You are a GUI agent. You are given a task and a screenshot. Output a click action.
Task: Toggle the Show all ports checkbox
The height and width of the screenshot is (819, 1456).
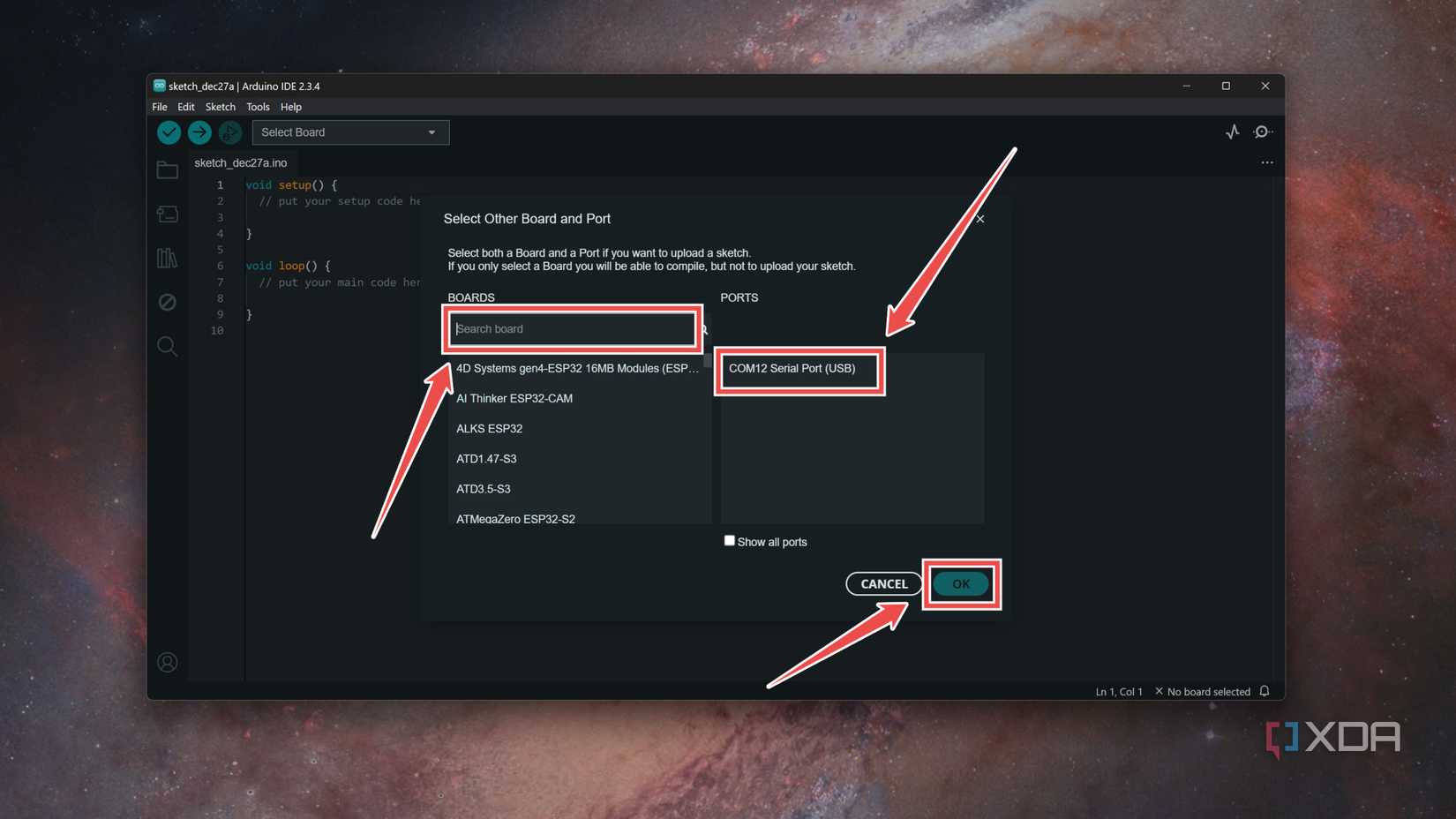729,541
